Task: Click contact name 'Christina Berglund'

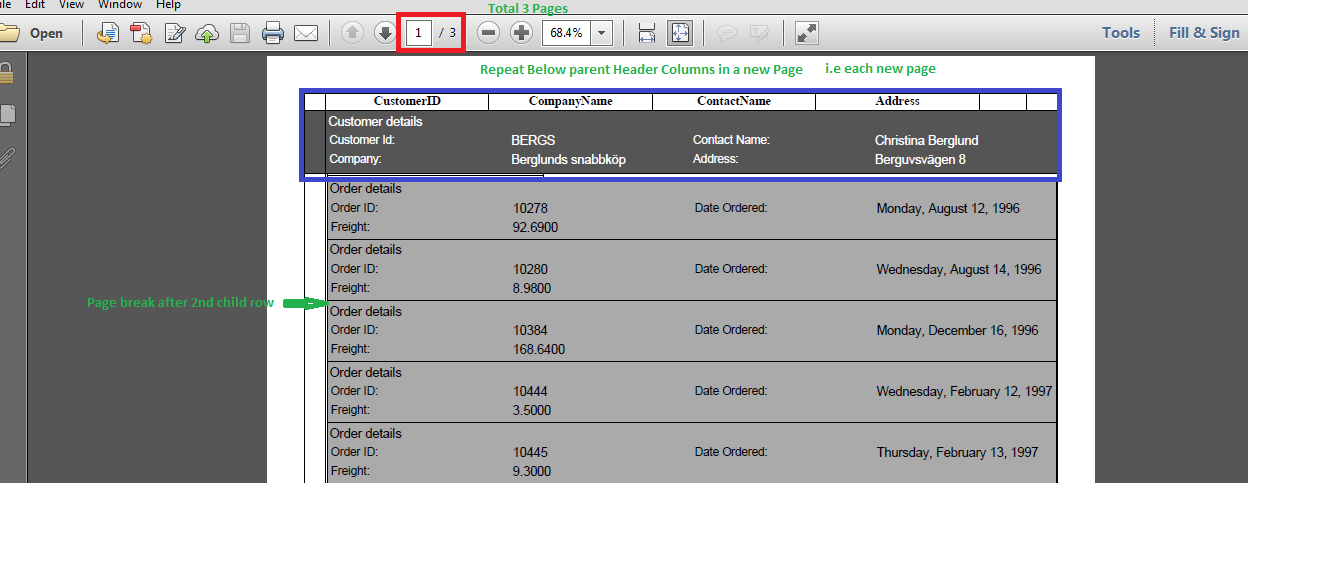Action: [x=926, y=141]
